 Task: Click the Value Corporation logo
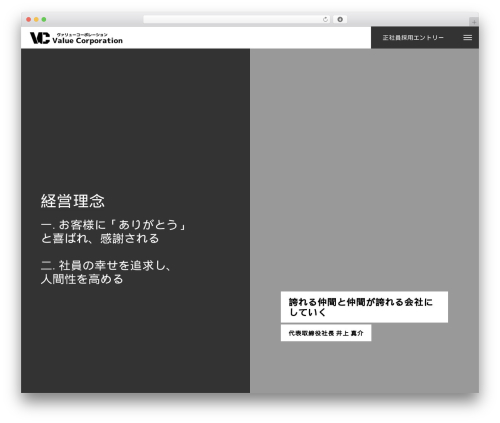[x=76, y=38]
